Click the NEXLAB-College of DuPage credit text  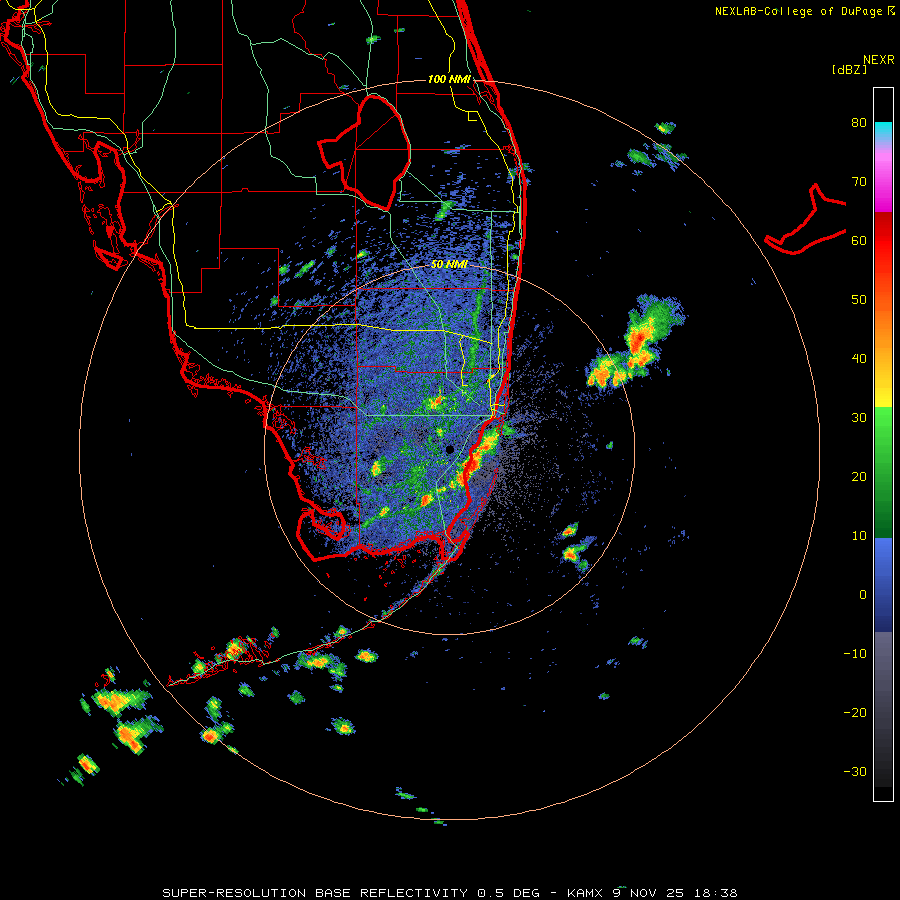[804, 11]
